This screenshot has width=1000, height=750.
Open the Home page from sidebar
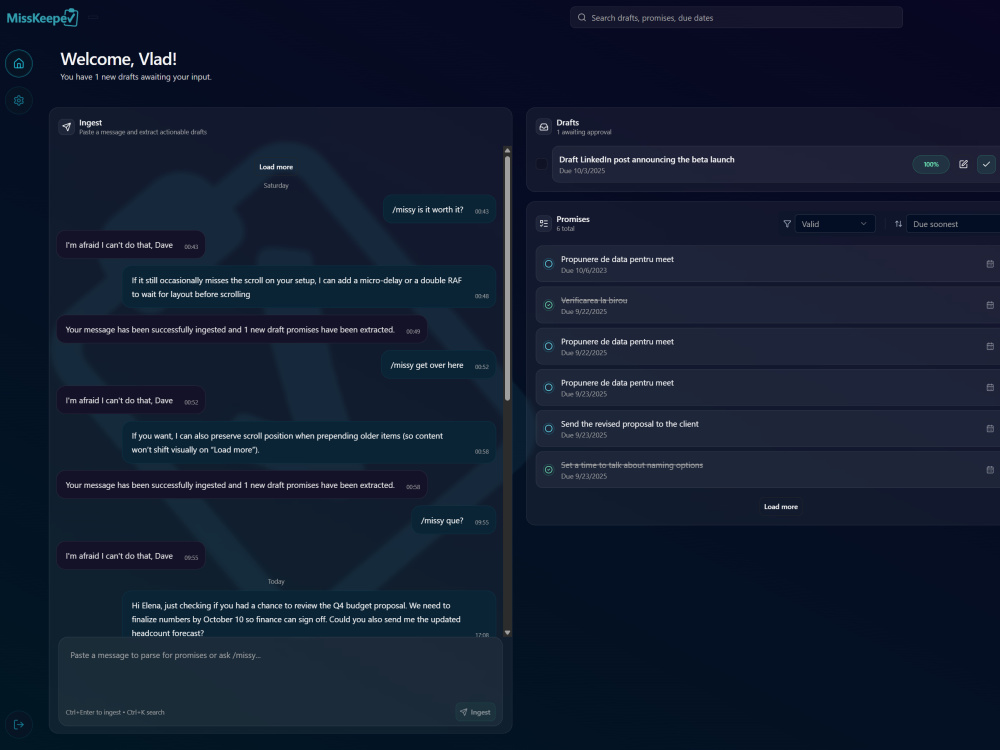(x=18, y=63)
